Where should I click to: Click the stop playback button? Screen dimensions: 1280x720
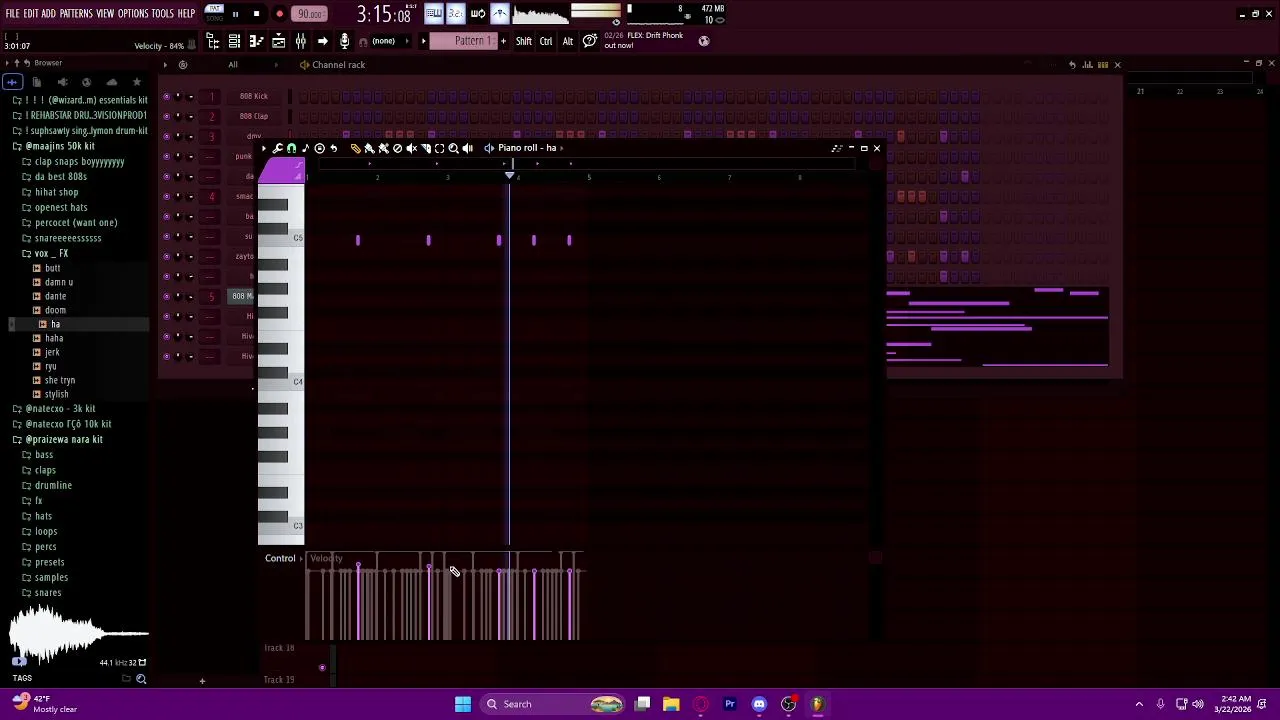click(x=256, y=14)
